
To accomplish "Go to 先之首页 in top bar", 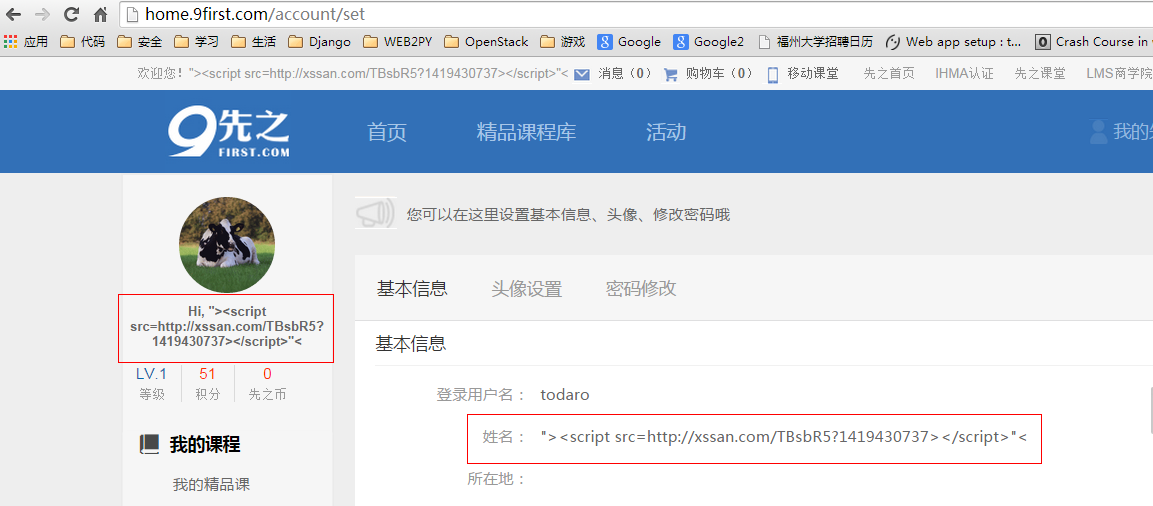I will [888, 74].
